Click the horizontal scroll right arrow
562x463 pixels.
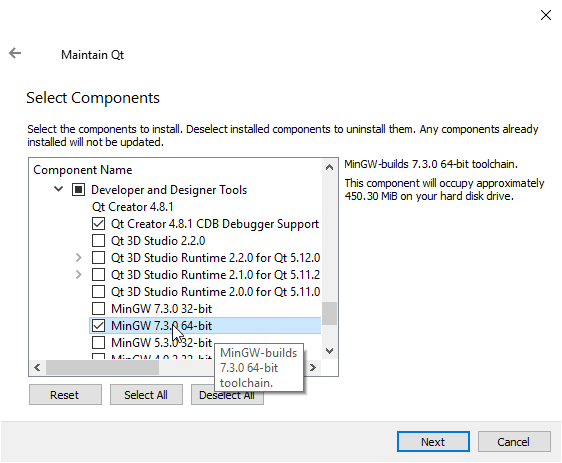click(313, 367)
